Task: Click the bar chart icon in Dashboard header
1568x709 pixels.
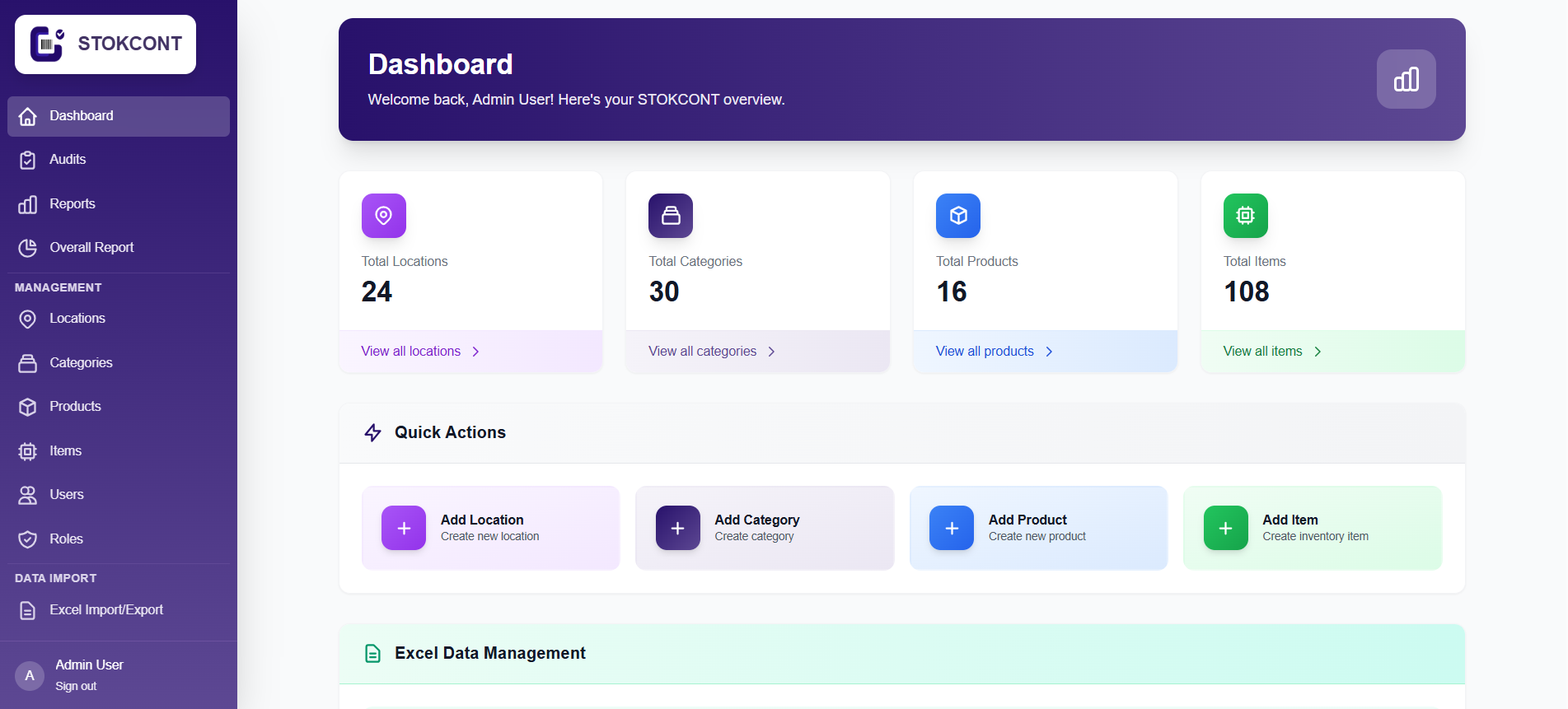Action: (1406, 79)
